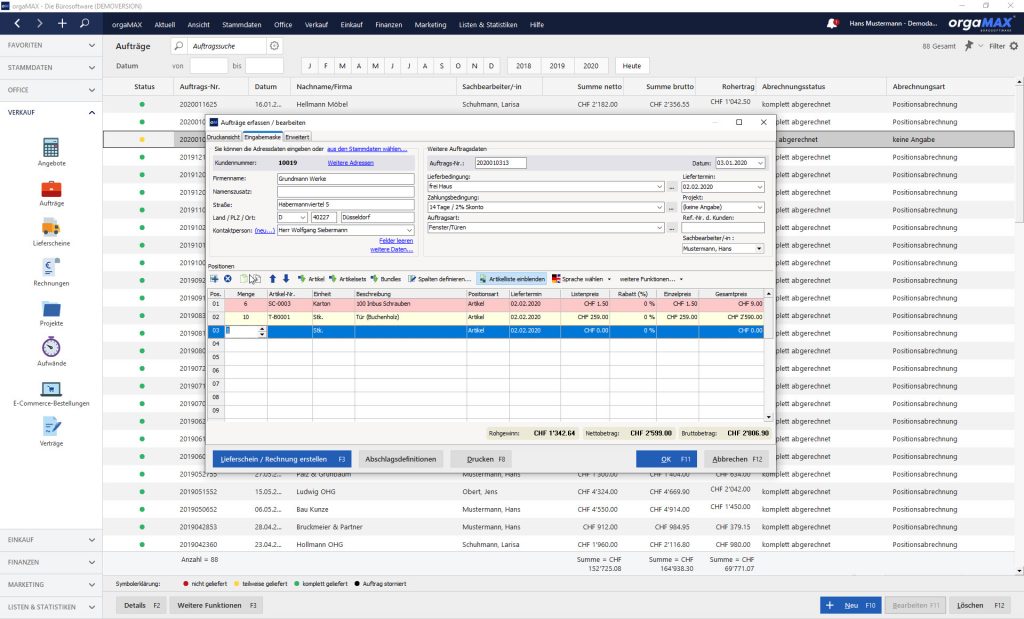
Task: Open the Aufwände clock icon
Action: coord(51,347)
